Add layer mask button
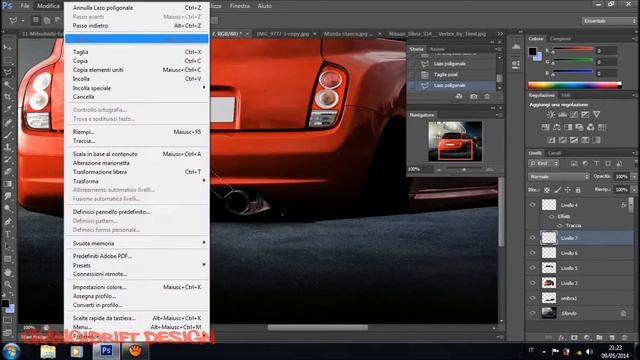Viewport: 640px width, 360px height. (x=574, y=338)
